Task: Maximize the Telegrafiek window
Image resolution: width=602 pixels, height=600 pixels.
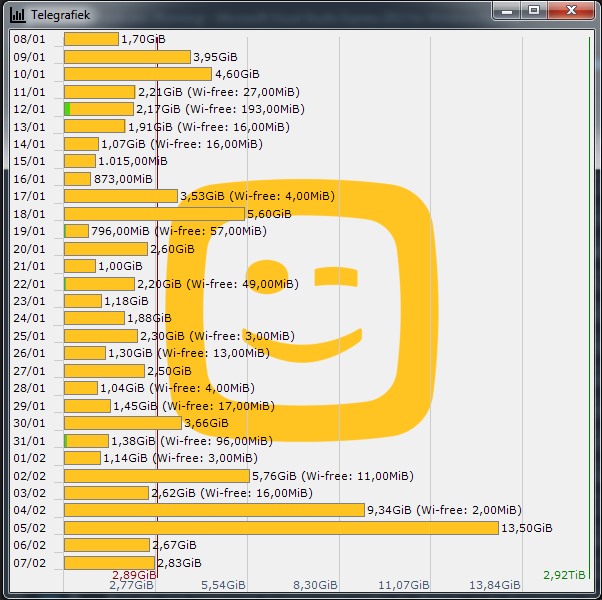Action: click(534, 10)
